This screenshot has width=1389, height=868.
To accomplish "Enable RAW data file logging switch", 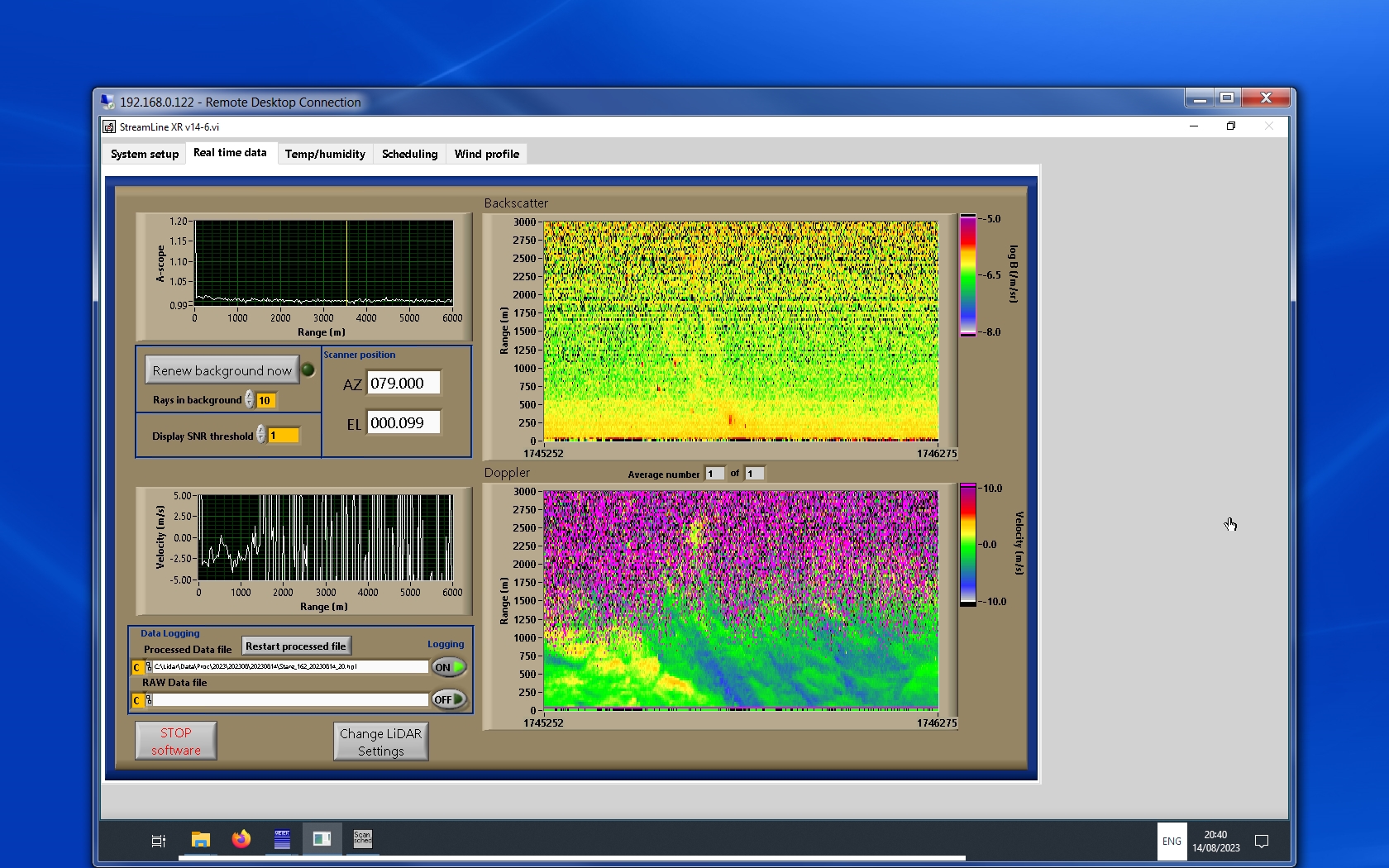I will point(449,699).
